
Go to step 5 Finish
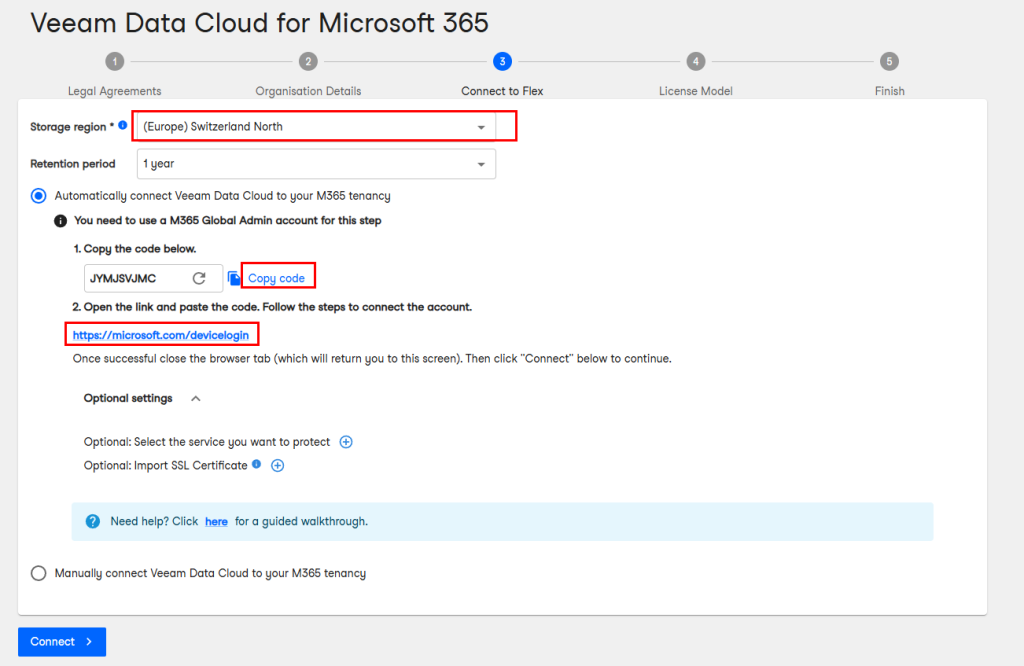[889, 61]
